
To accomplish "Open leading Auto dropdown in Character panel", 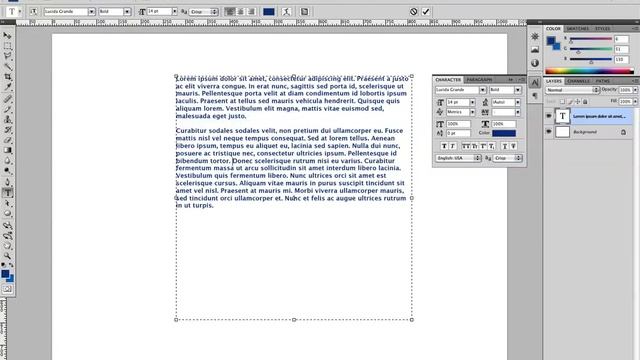I will [x=518, y=102].
